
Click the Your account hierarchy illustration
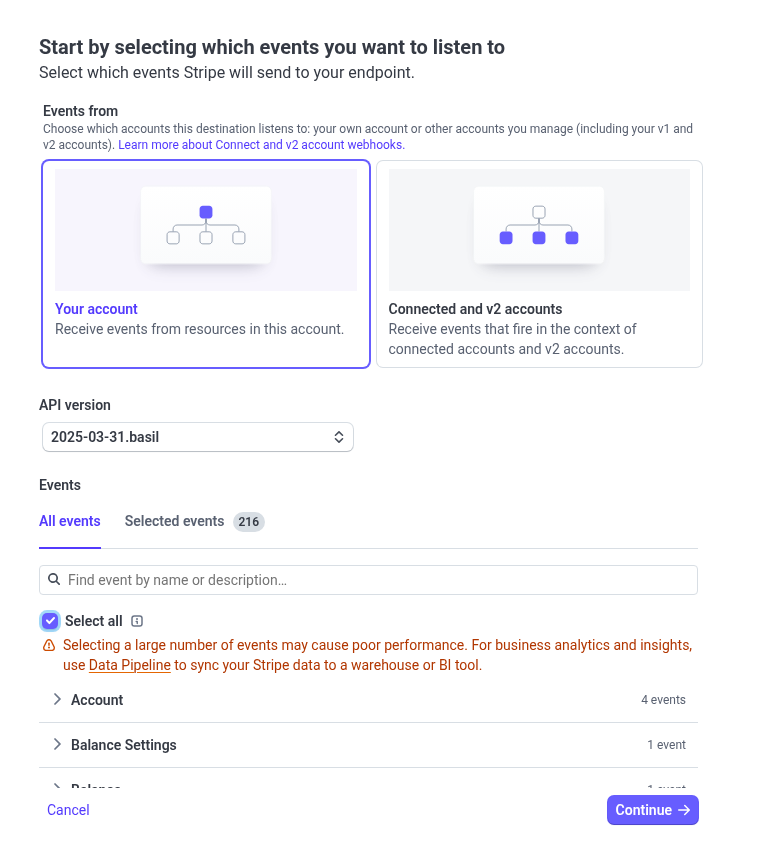click(205, 229)
